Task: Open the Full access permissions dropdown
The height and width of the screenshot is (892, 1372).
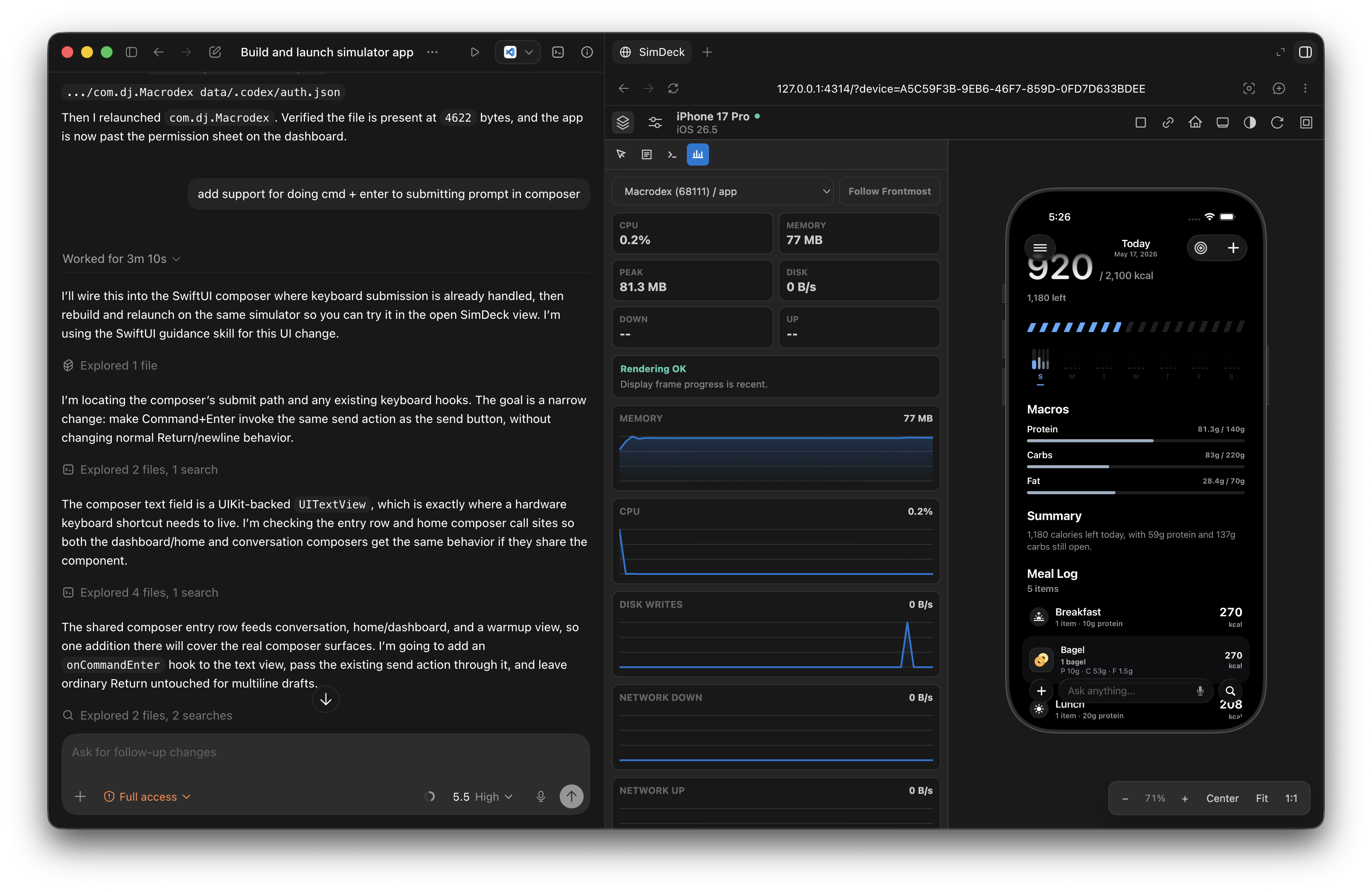Action: pyautogui.click(x=147, y=797)
